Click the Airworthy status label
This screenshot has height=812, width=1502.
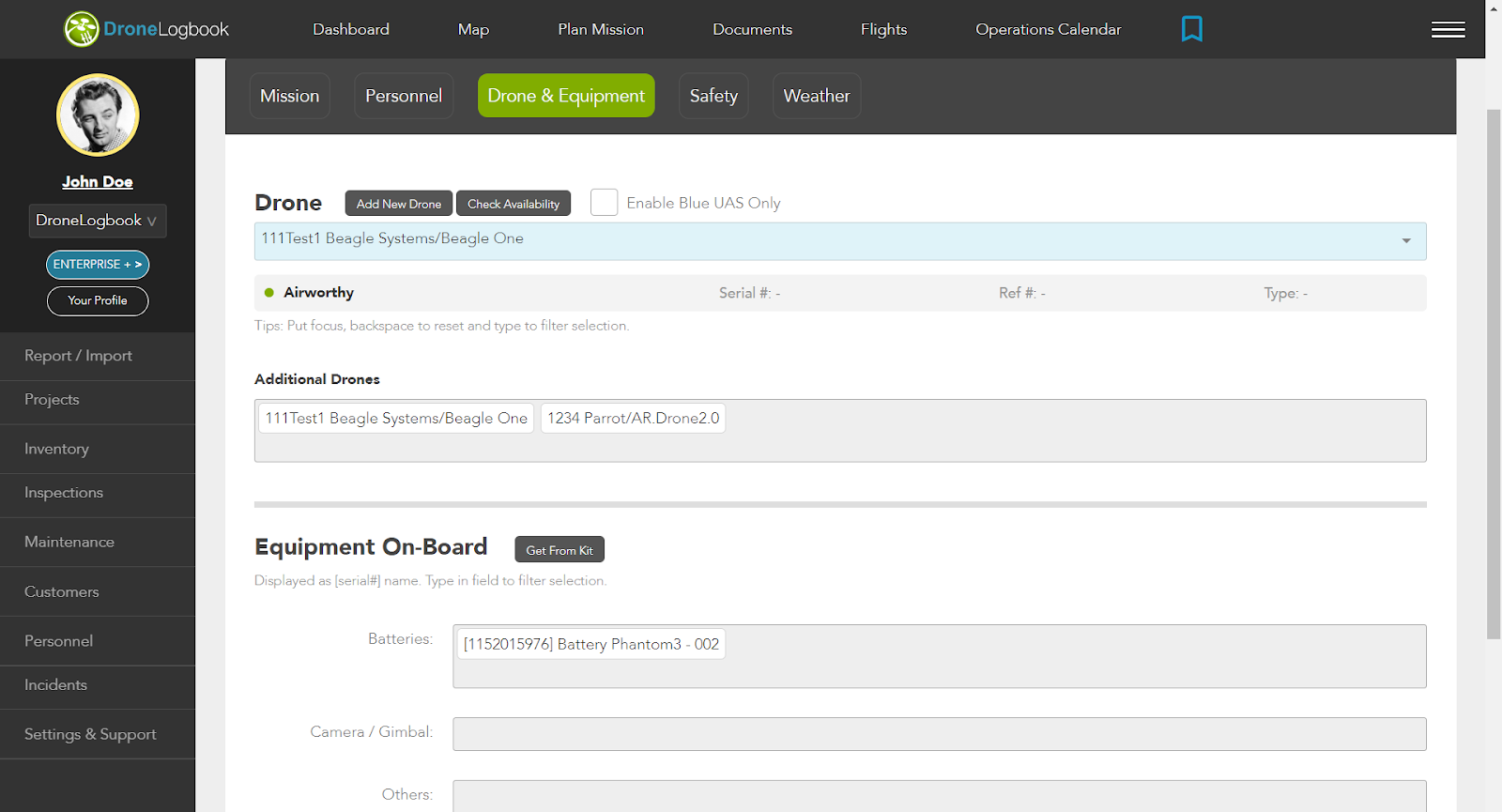318,293
